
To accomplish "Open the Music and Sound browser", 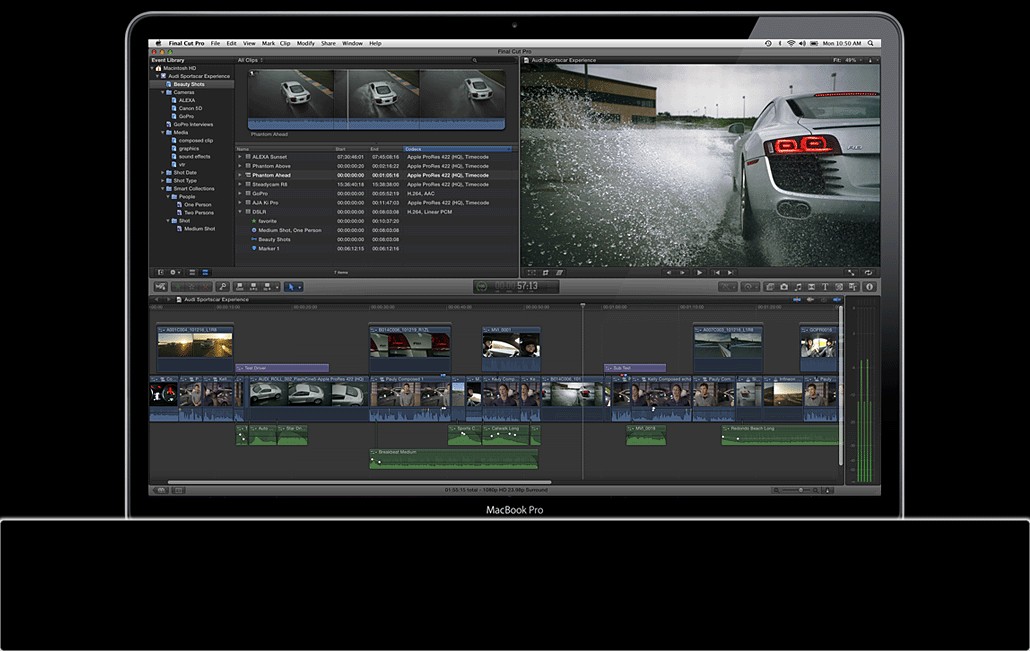I will pyautogui.click(x=797, y=287).
